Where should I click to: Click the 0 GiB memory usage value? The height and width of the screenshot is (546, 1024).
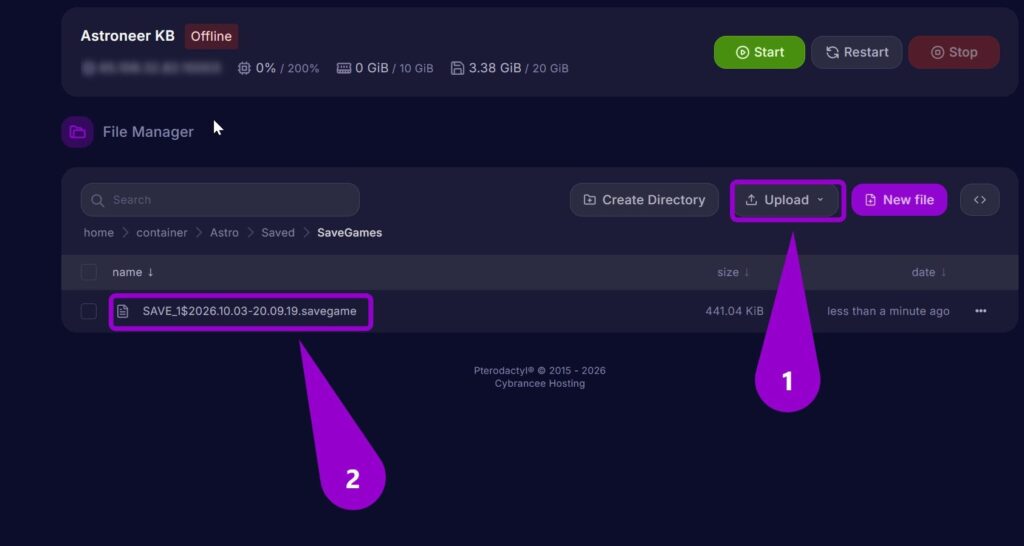372,68
